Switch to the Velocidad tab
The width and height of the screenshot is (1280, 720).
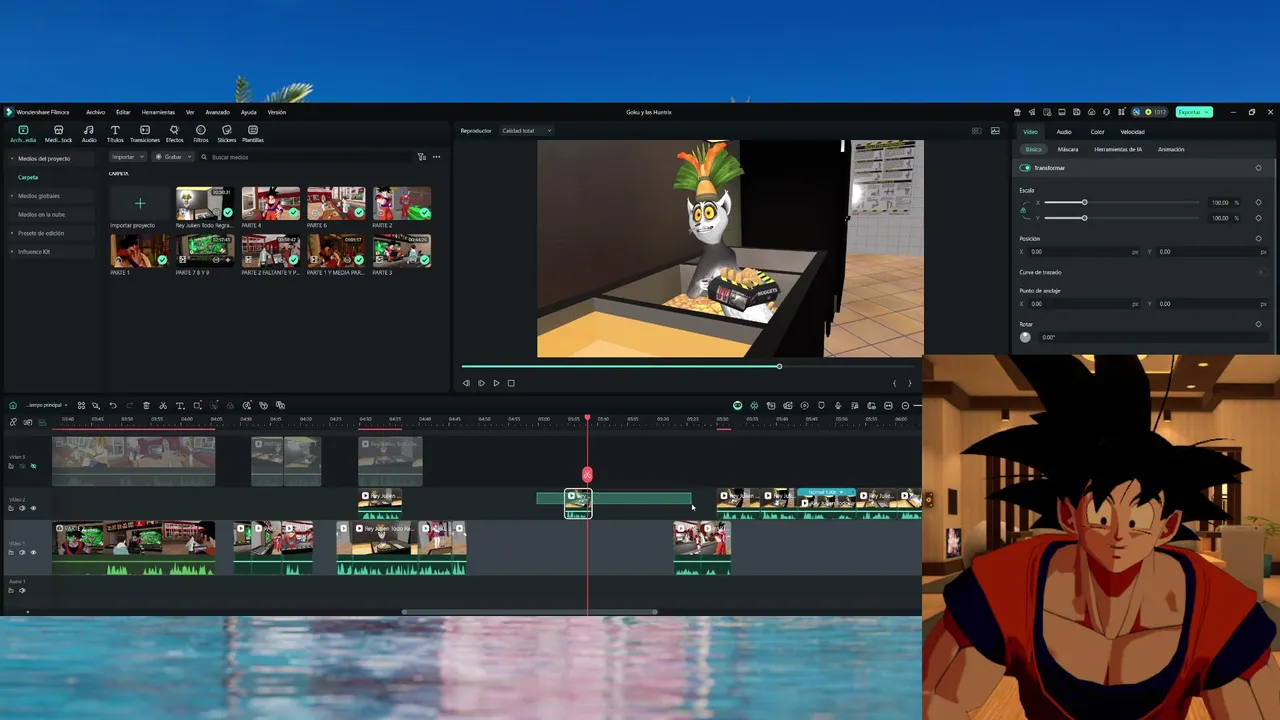point(1132,132)
